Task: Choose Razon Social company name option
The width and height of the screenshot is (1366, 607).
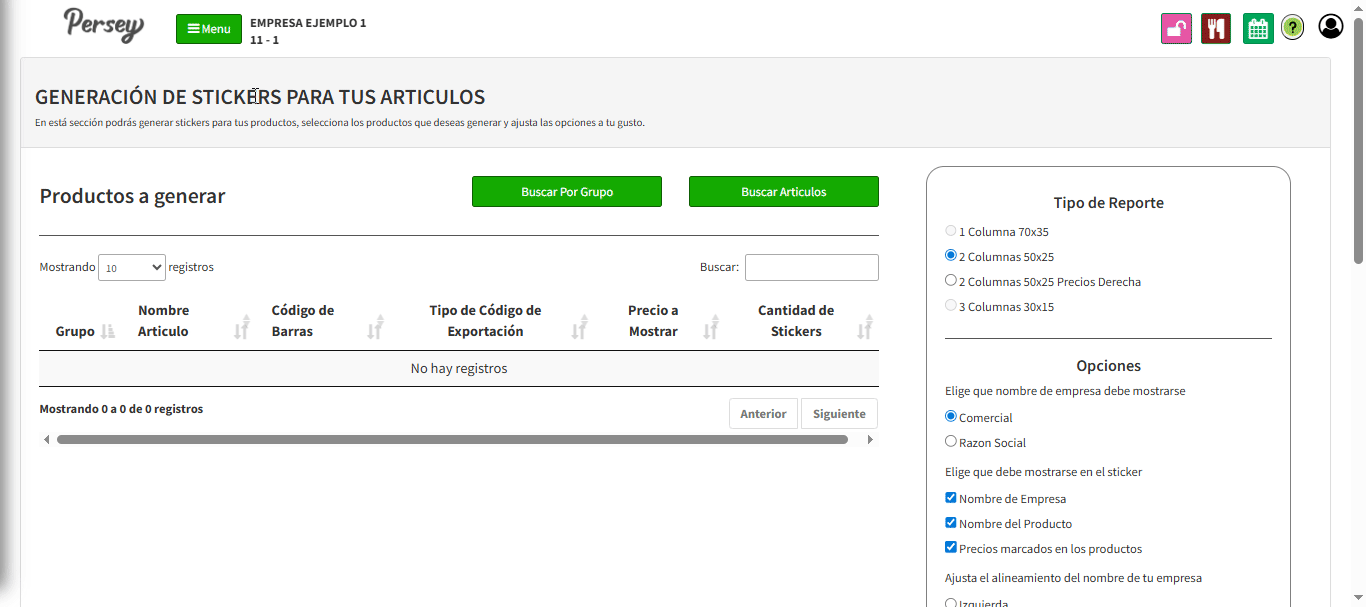Action: [951, 441]
